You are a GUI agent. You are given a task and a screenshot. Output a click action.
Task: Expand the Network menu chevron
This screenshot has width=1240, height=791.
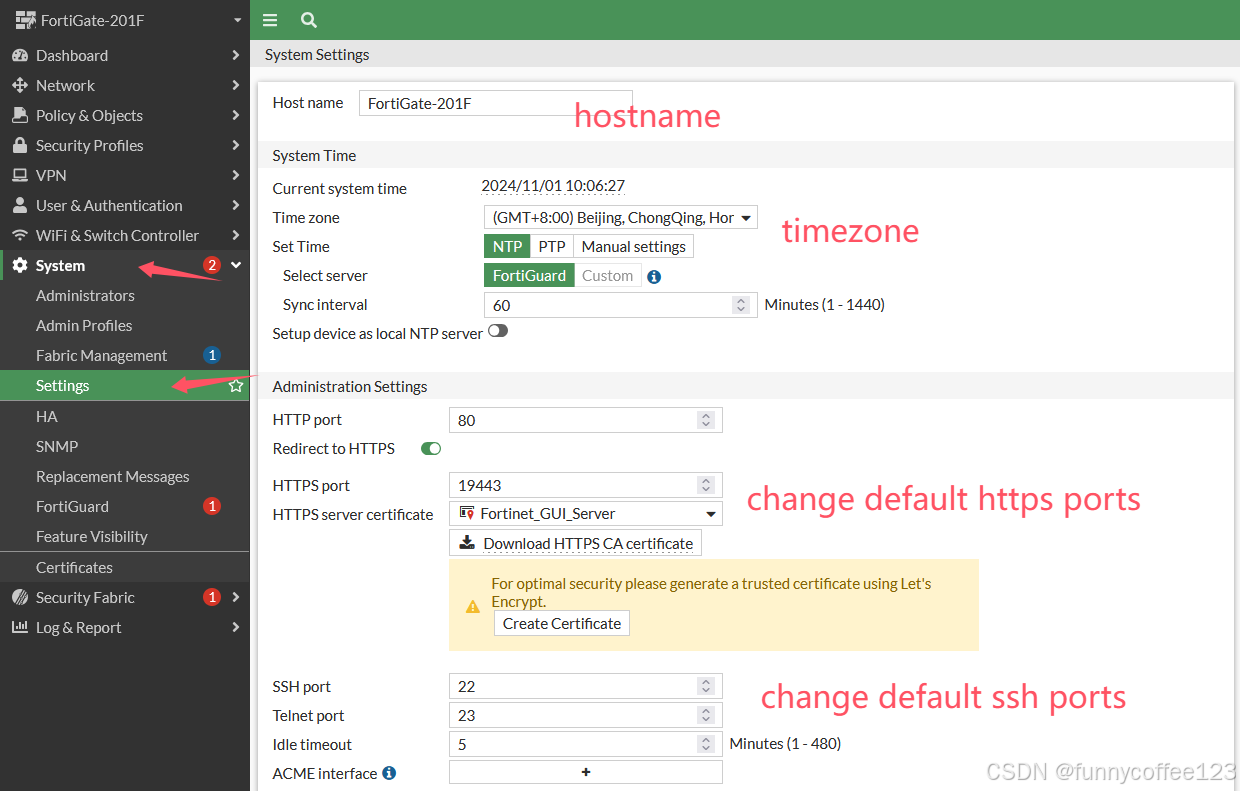point(236,85)
